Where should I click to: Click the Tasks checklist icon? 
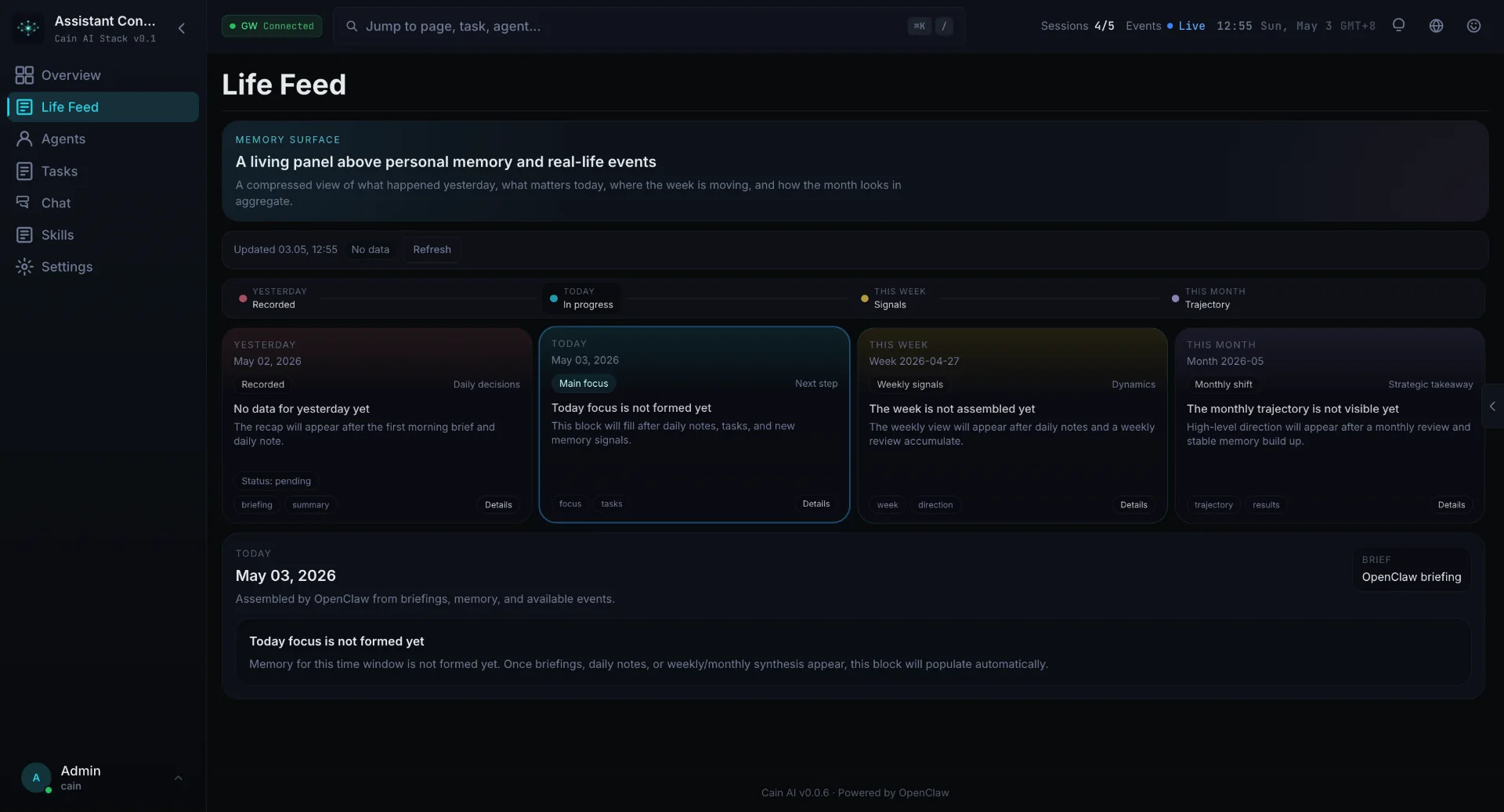(x=24, y=171)
